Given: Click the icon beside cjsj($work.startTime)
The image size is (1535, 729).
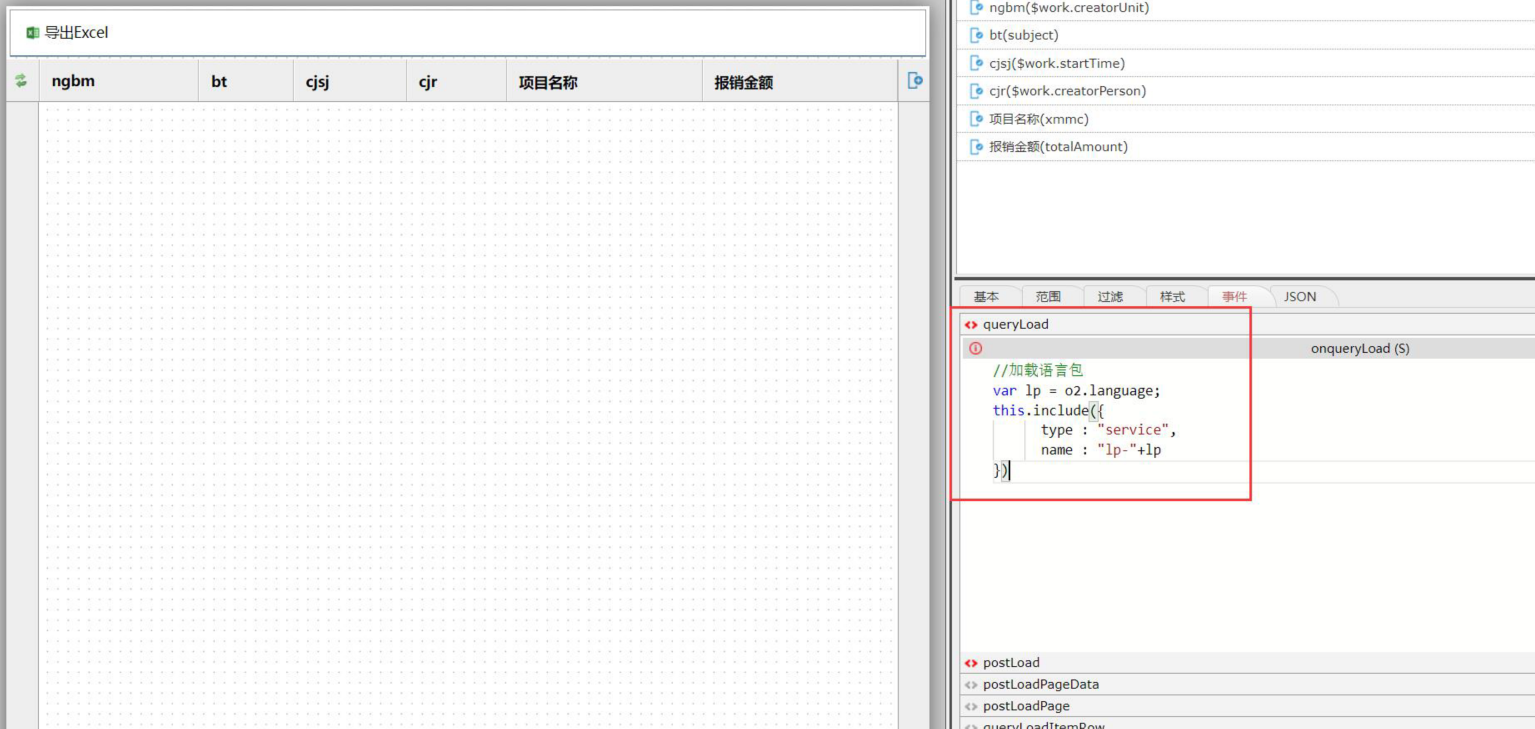Looking at the screenshot, I should (x=977, y=63).
